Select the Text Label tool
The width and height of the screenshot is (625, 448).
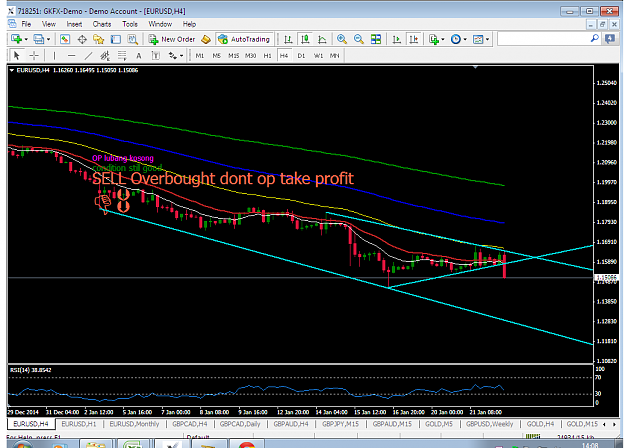[x=156, y=56]
